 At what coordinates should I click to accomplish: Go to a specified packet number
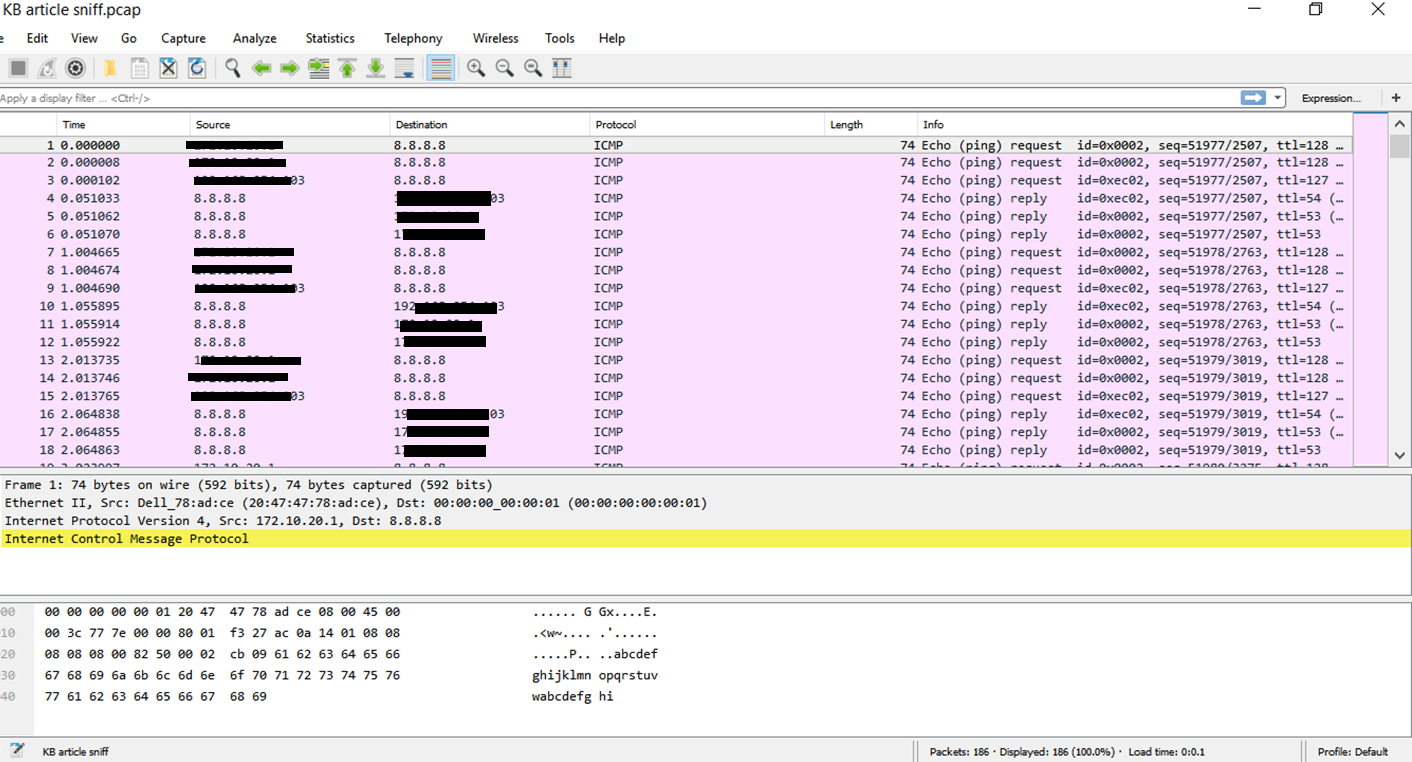(x=319, y=68)
